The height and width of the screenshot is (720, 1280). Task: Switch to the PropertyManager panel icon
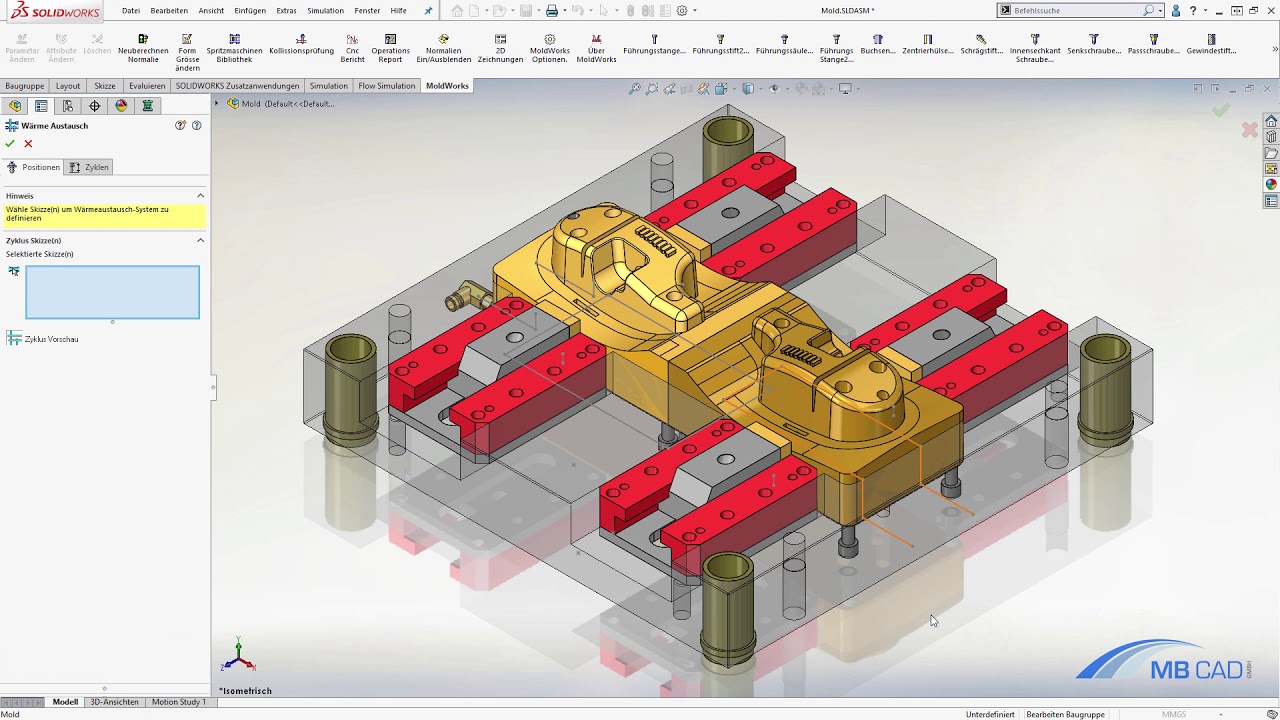coord(41,106)
